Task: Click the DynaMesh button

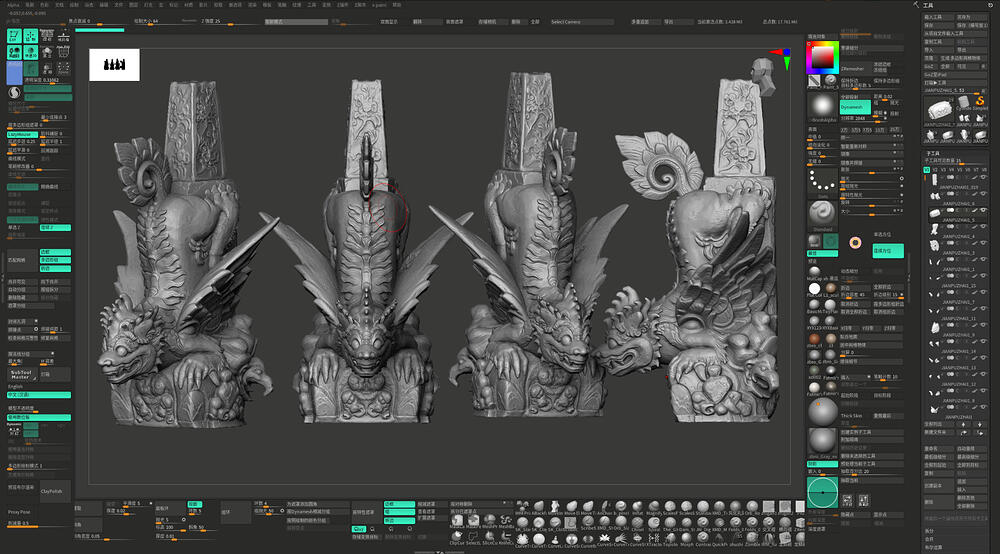Action: click(855, 105)
